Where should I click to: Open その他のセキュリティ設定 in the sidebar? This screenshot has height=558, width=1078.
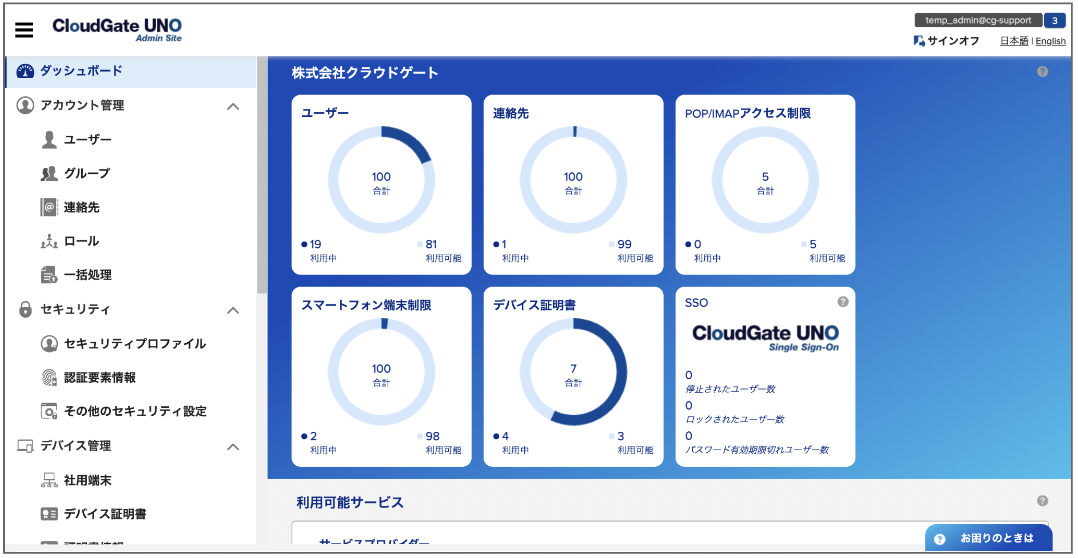pos(135,412)
